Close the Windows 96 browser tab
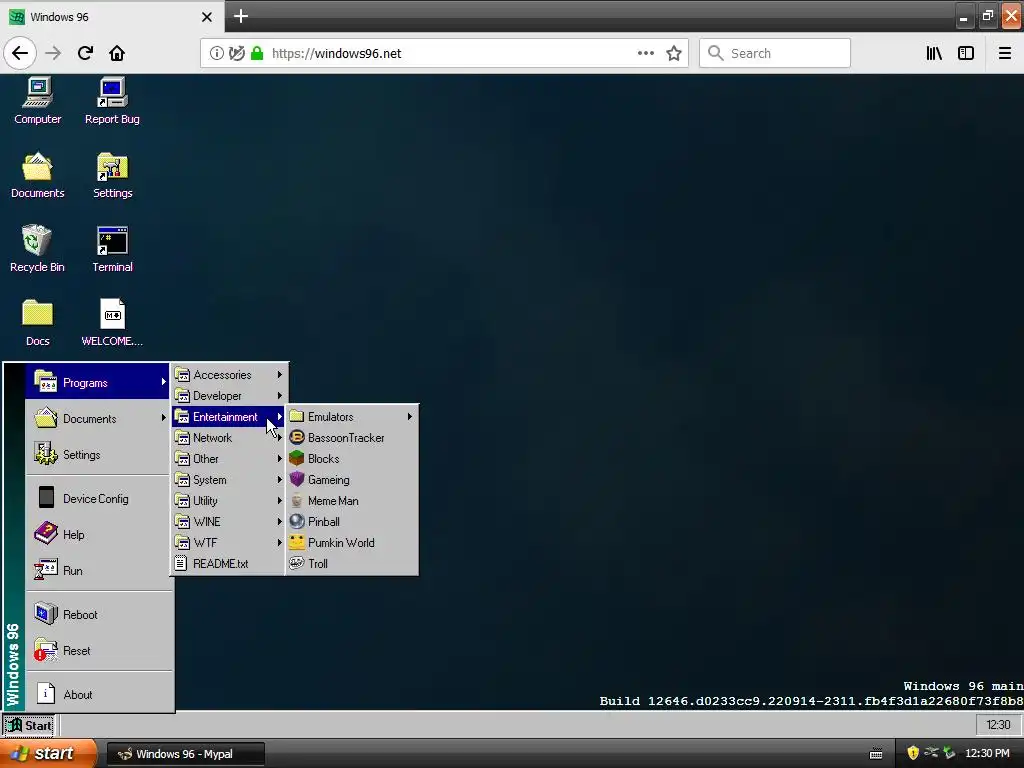This screenshot has width=1024, height=768. [x=206, y=17]
